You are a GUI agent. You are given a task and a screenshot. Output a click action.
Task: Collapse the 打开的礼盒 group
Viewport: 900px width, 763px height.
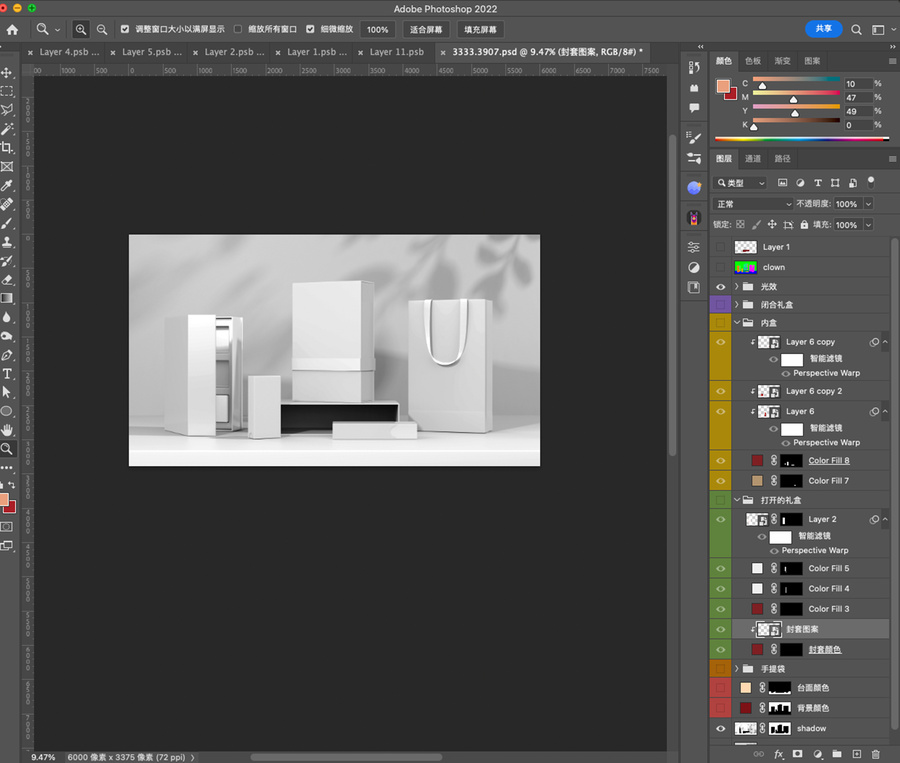pos(737,500)
